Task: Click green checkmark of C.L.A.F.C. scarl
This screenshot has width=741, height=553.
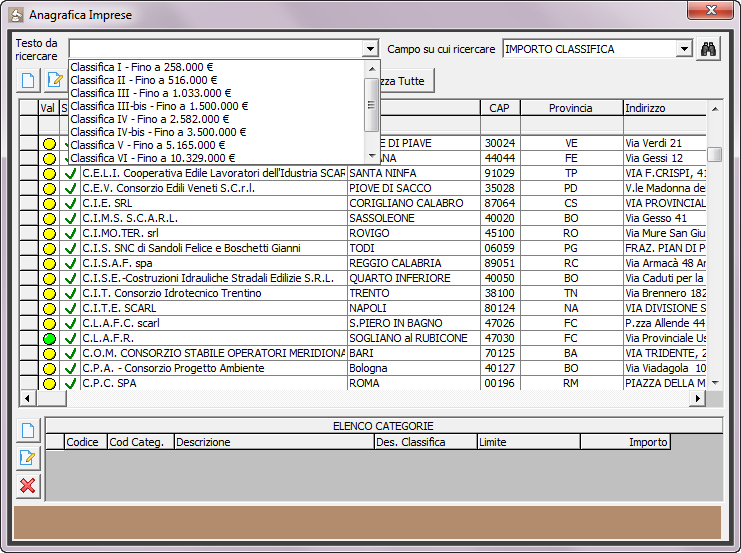Action: tap(70, 324)
